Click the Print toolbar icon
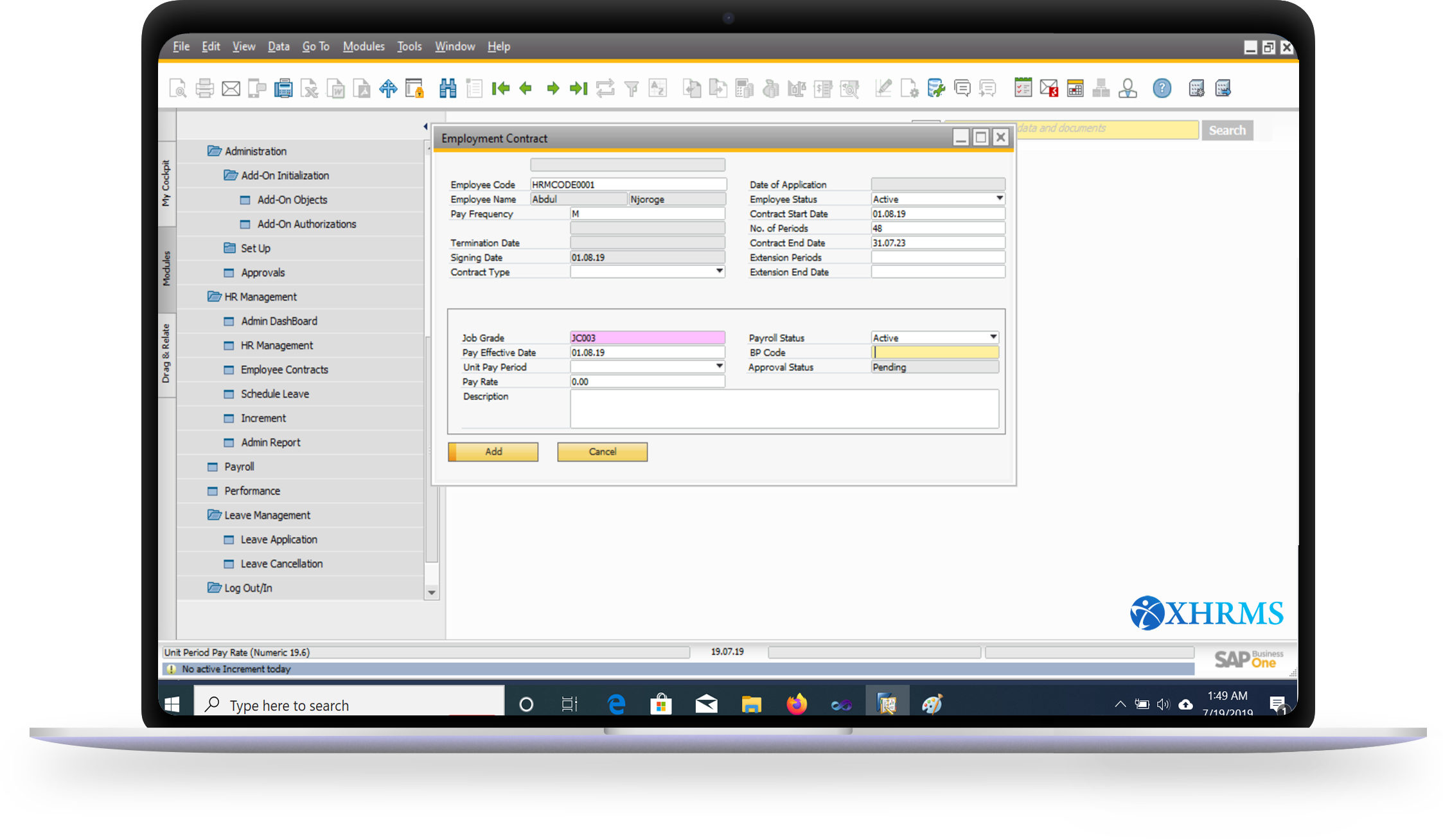 click(x=205, y=89)
